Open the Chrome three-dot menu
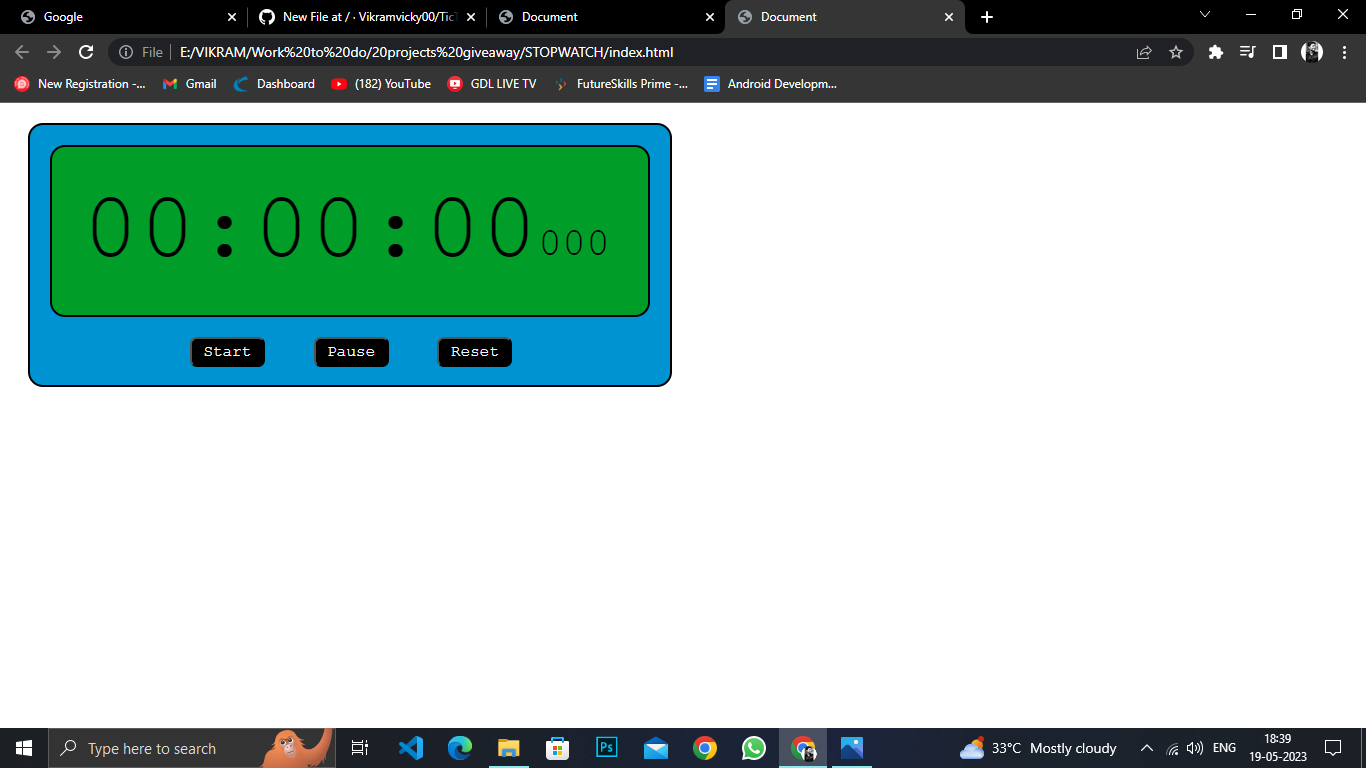 click(1343, 52)
